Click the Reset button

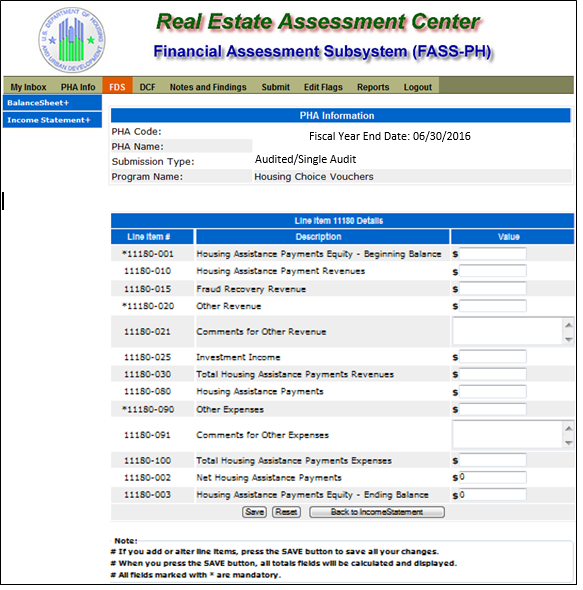pyautogui.click(x=286, y=512)
